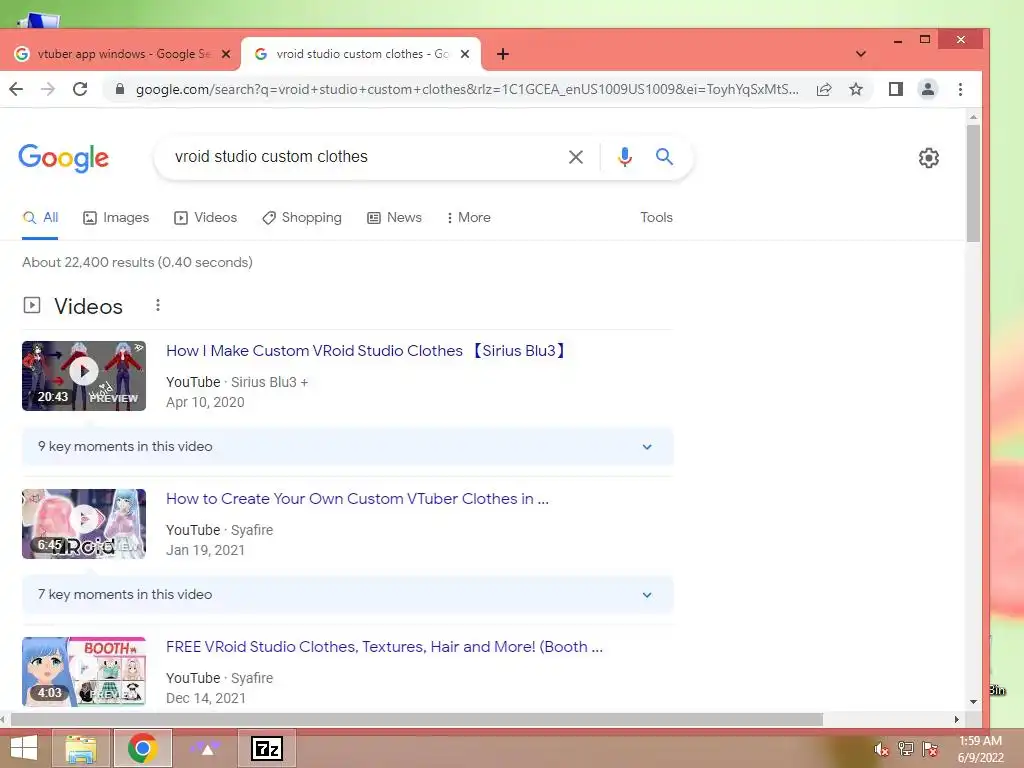Open the More search categories menu
1024x768 pixels.
(x=469, y=217)
